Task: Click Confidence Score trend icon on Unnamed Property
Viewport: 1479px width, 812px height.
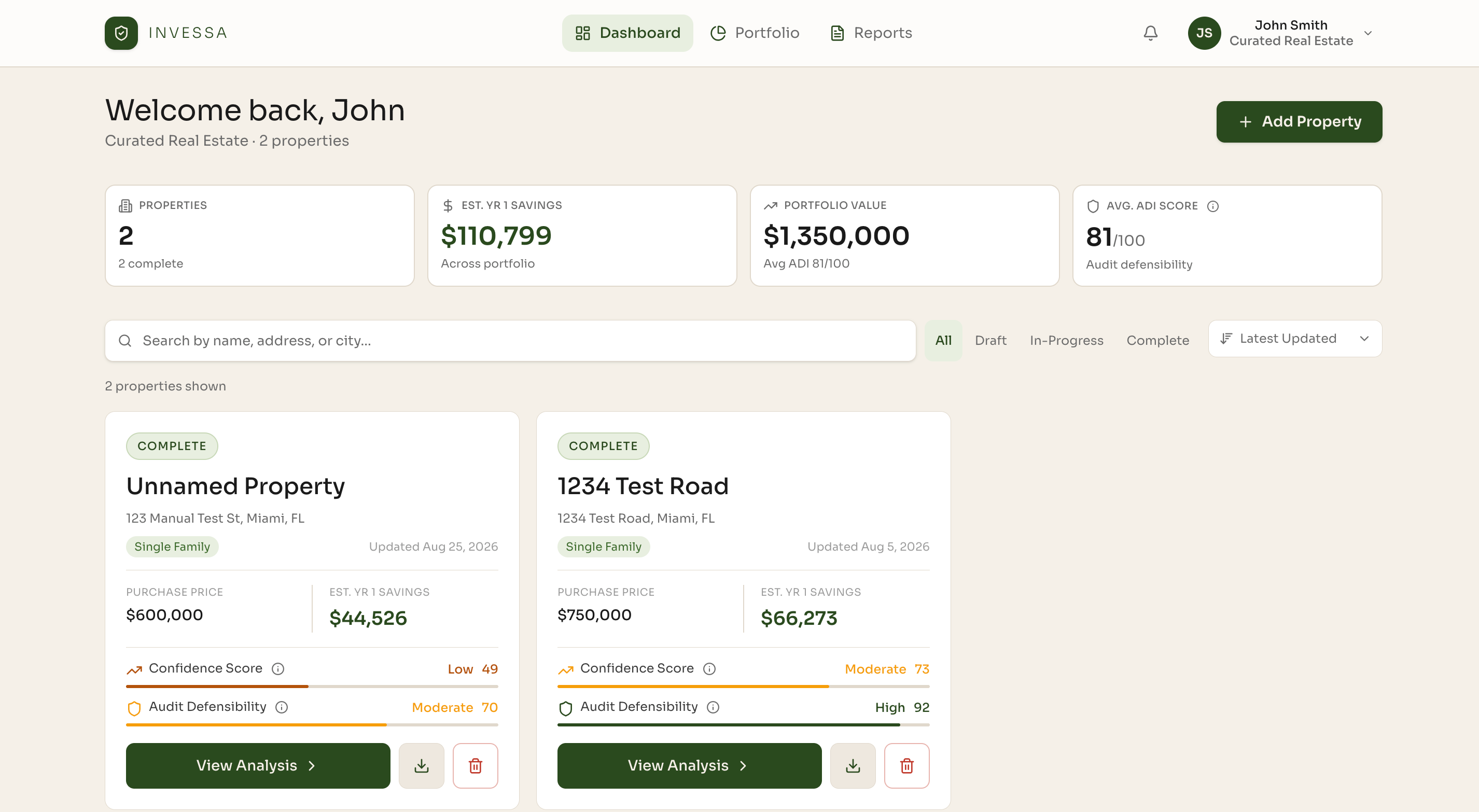Action: coord(134,669)
